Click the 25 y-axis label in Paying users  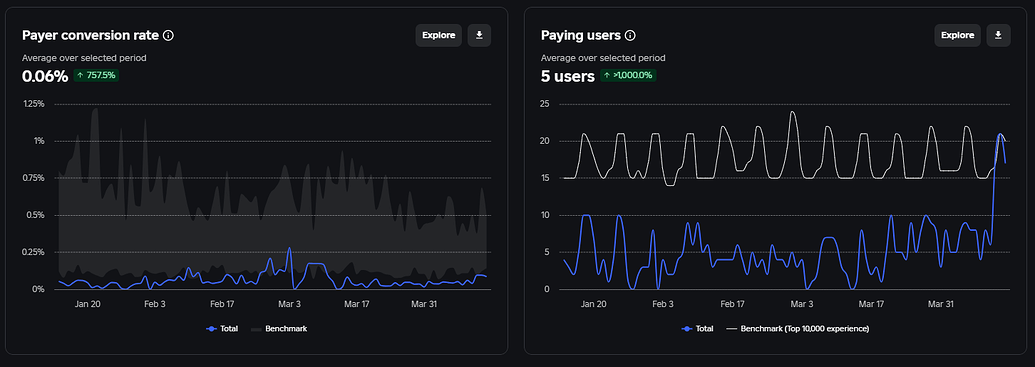point(545,104)
